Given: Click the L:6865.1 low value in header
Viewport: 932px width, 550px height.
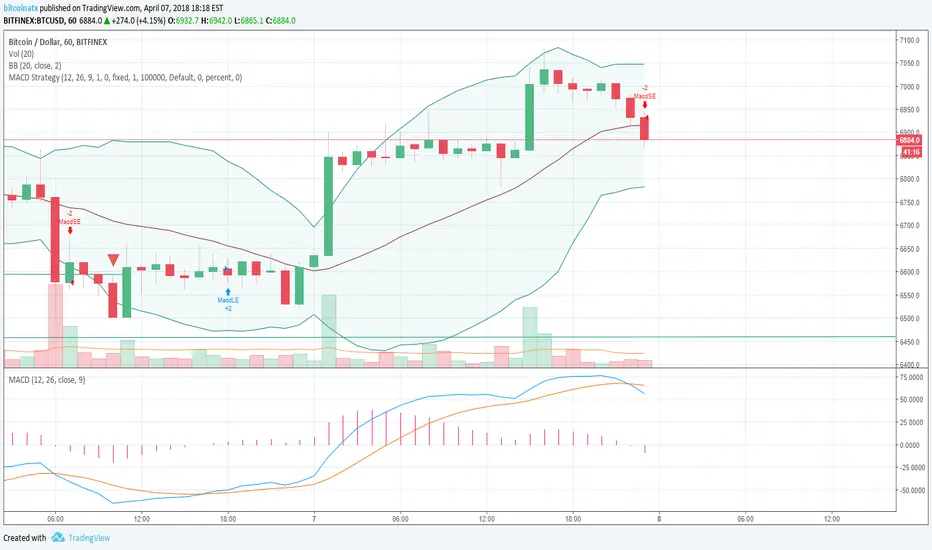Looking at the screenshot, I should (248, 20).
